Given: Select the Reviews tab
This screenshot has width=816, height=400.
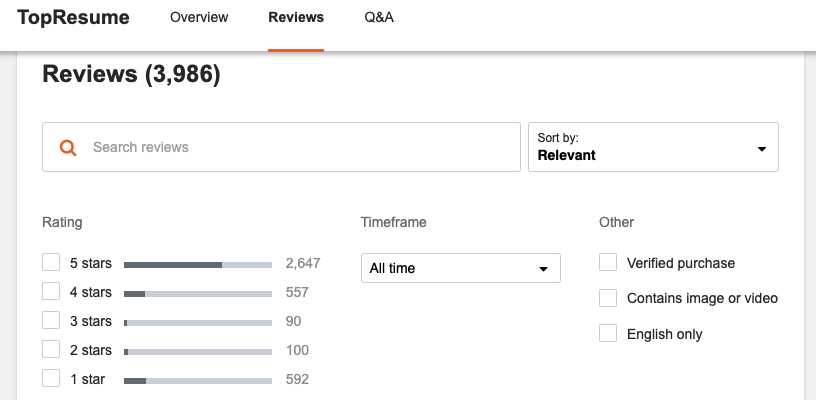Looking at the screenshot, I should (296, 17).
